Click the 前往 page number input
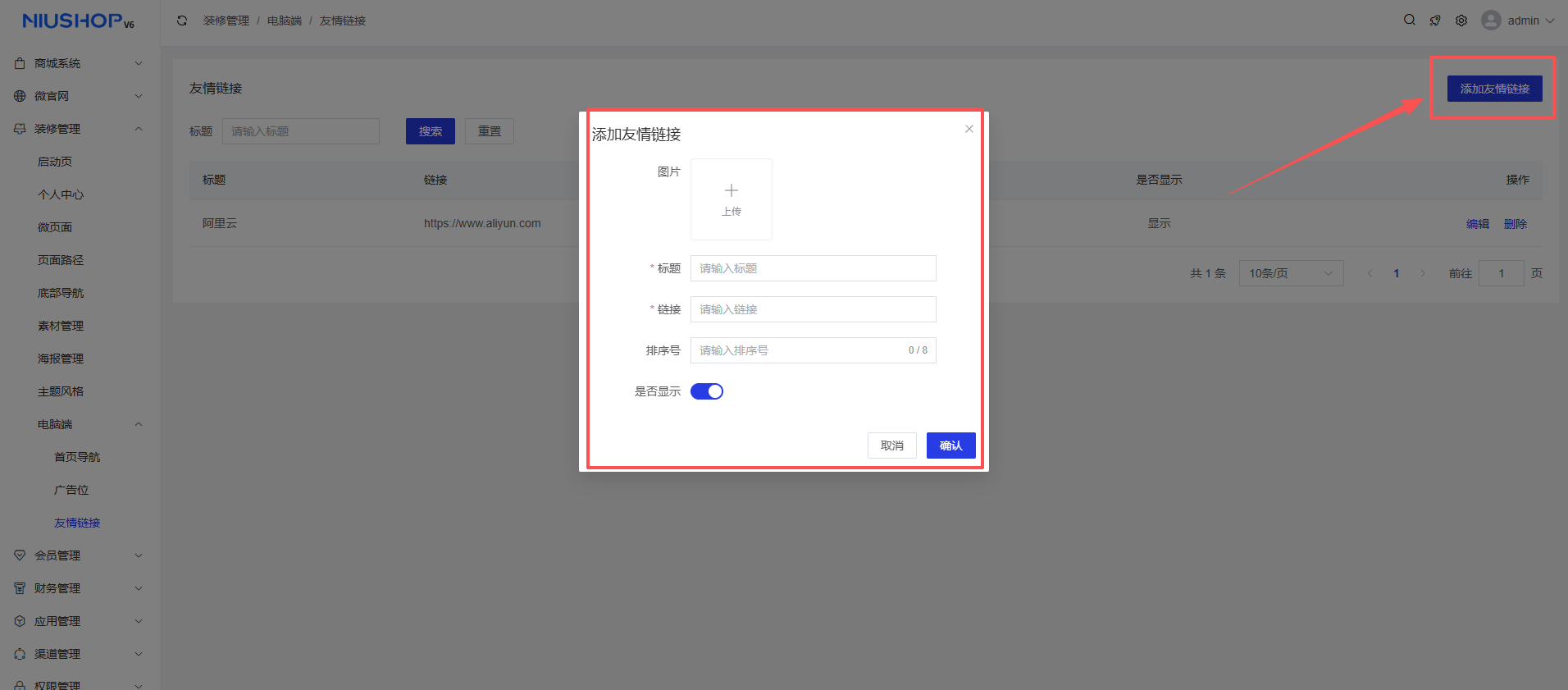The width and height of the screenshot is (1568, 690). tap(1502, 273)
